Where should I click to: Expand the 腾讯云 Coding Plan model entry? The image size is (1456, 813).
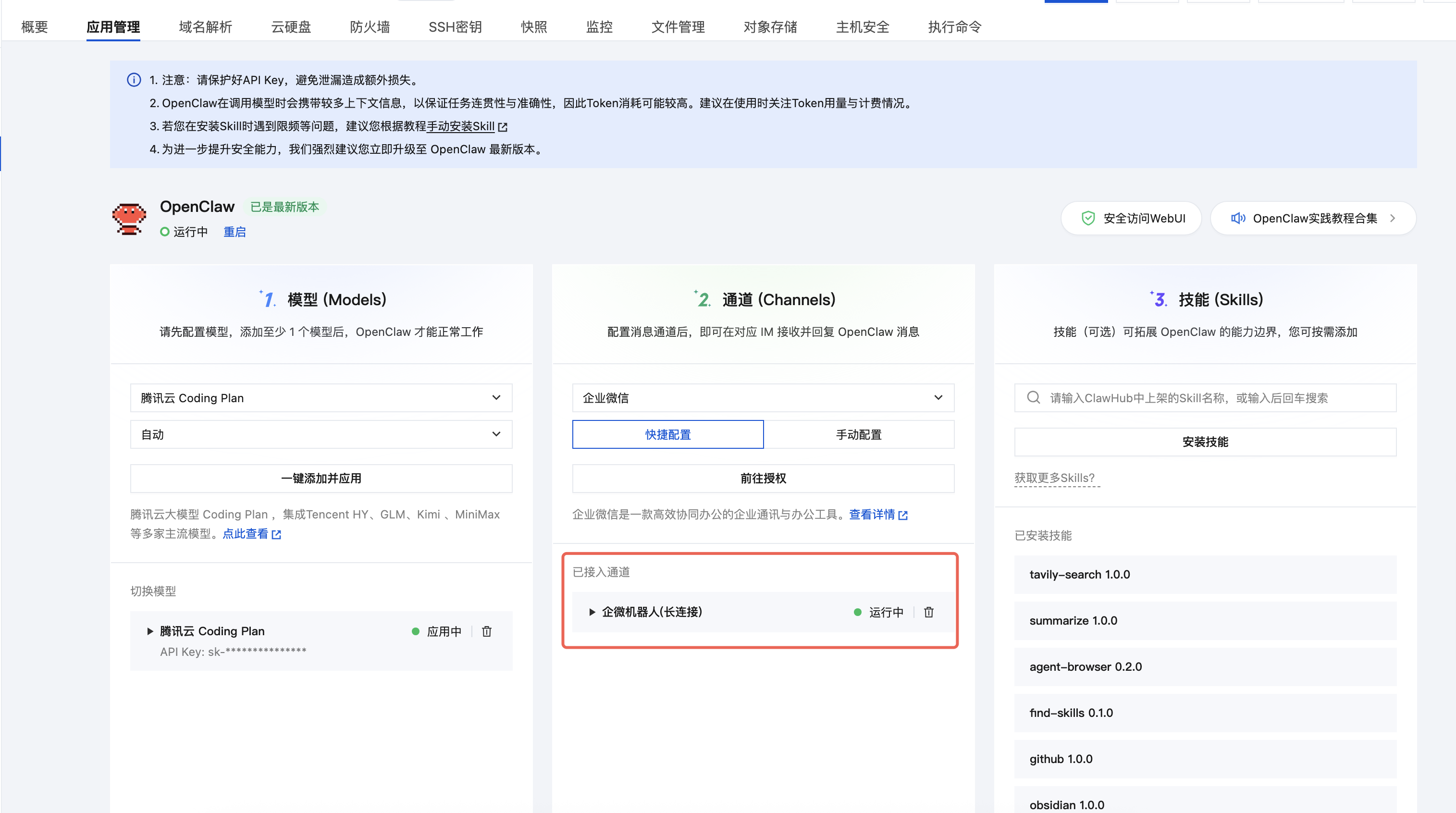tap(150, 631)
